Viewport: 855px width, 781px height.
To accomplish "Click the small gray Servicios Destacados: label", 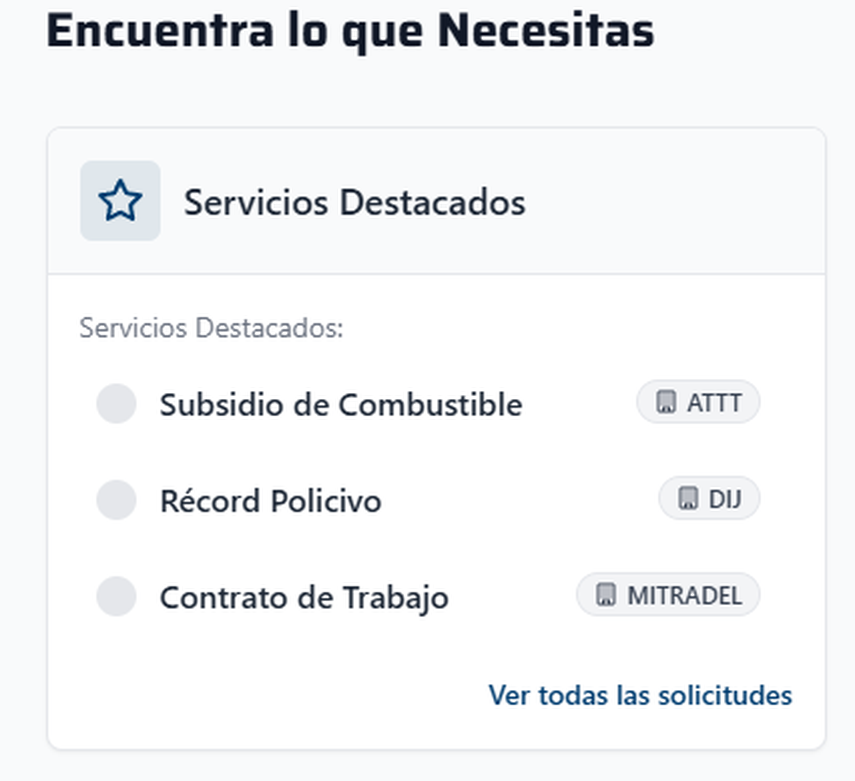I will click(211, 328).
